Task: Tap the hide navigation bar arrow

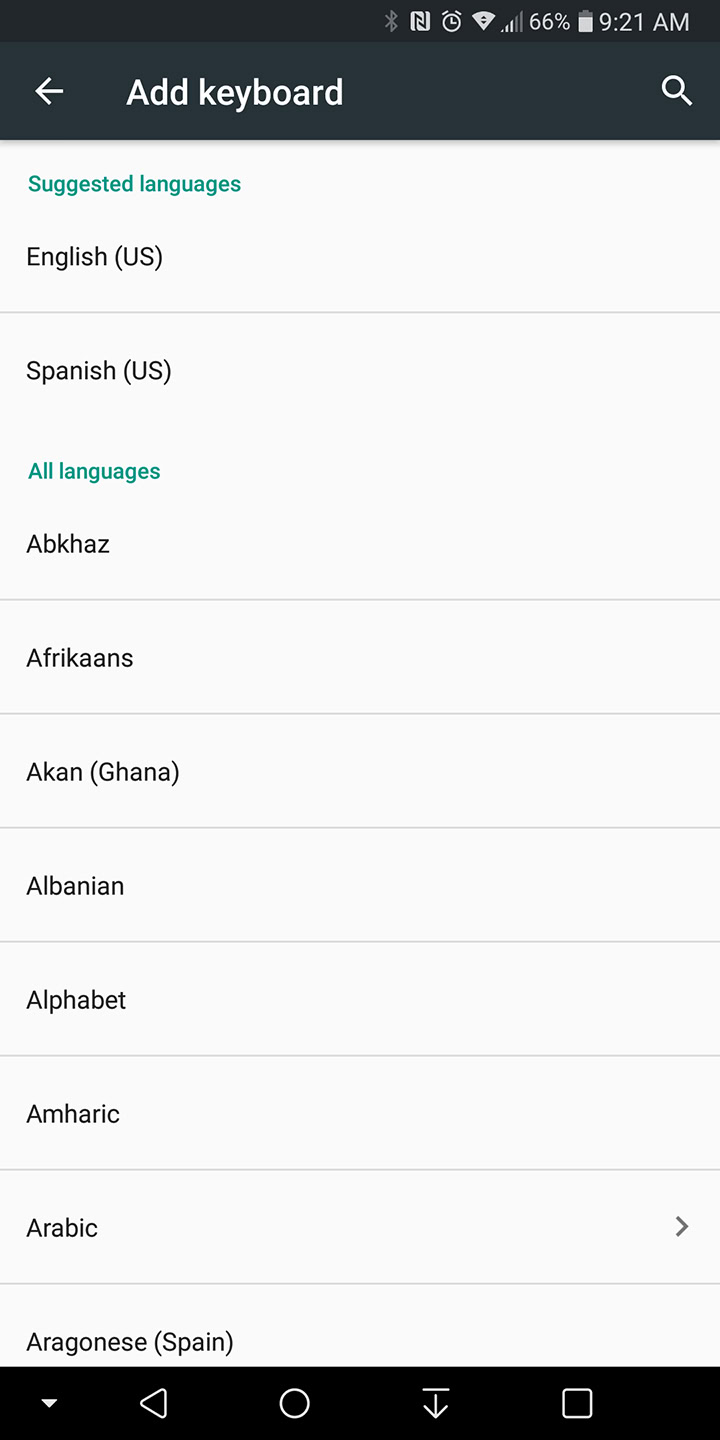Action: click(x=49, y=1404)
